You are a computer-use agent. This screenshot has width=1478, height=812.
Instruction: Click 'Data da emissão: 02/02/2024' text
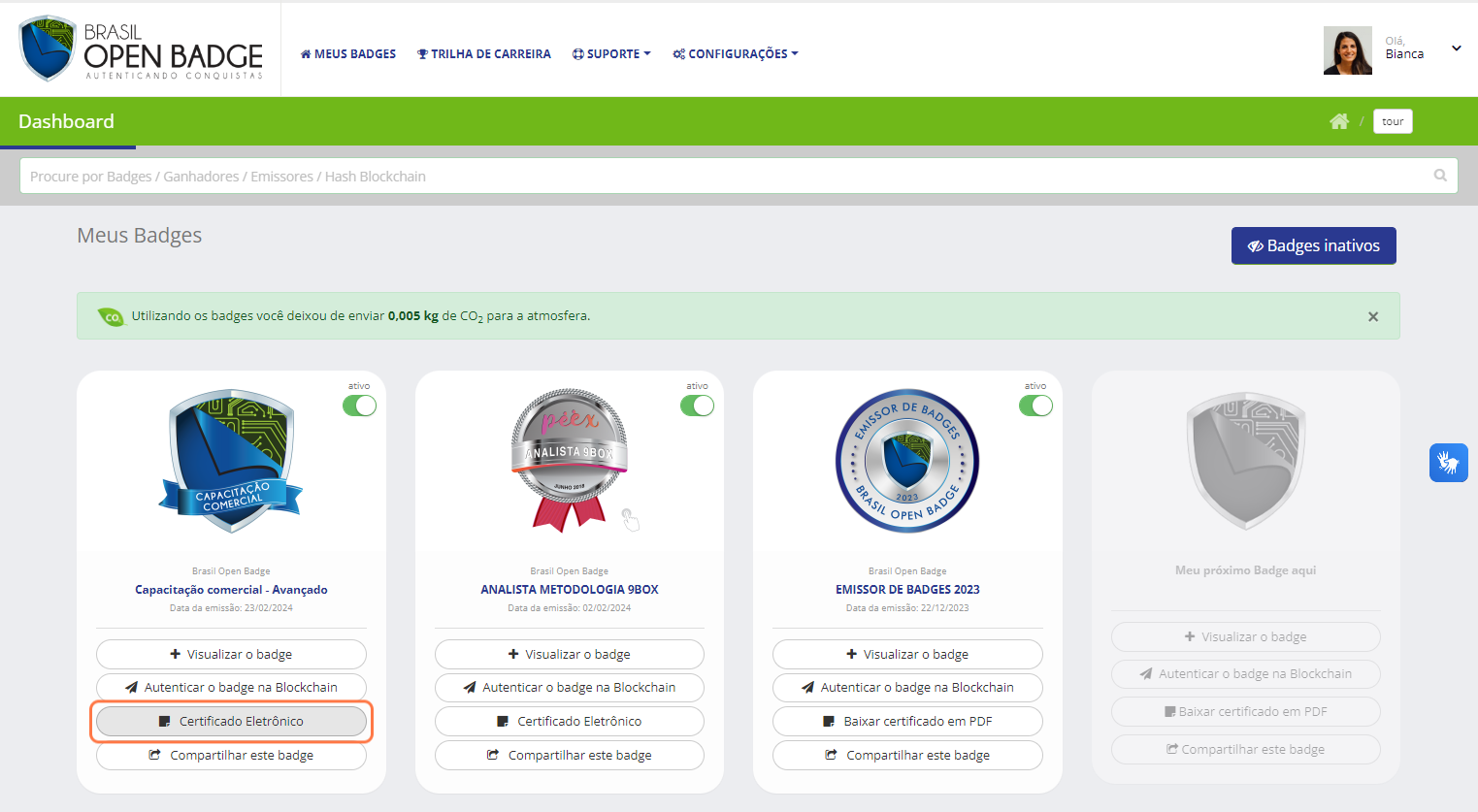[x=570, y=608]
